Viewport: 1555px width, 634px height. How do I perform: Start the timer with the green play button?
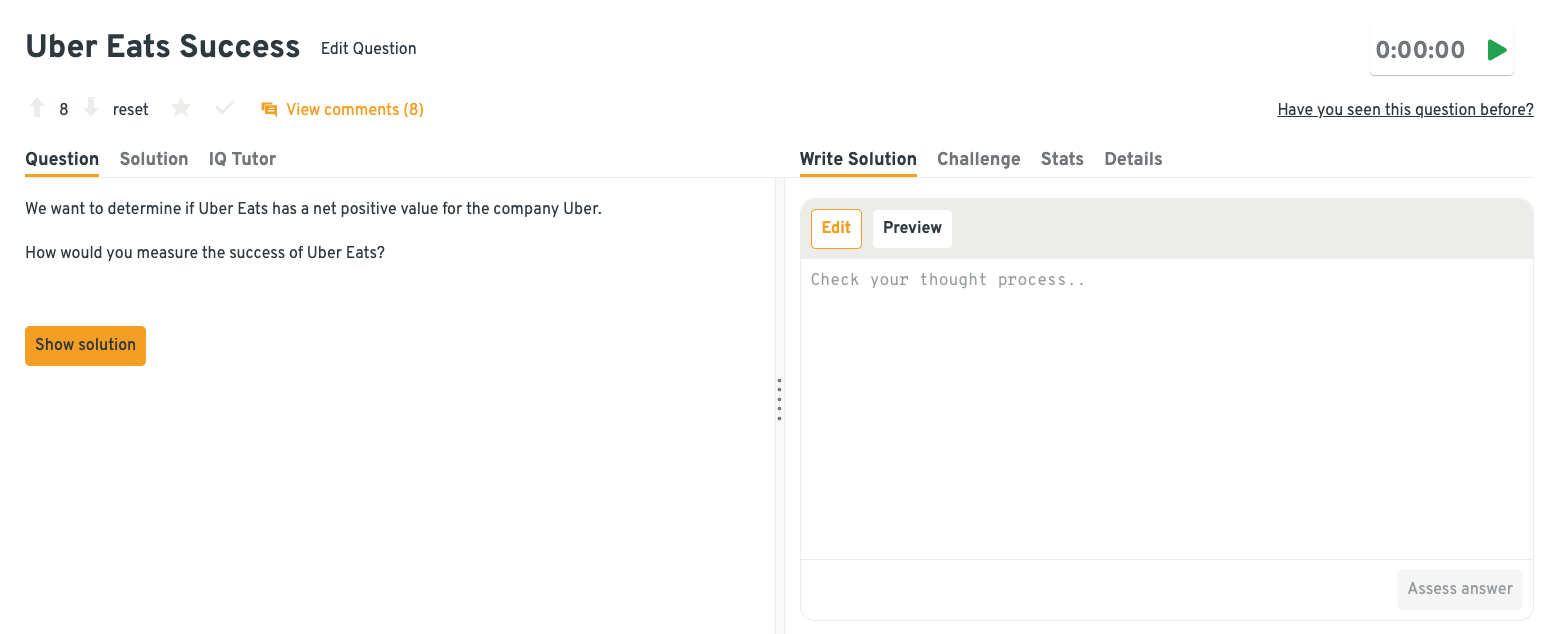[1496, 50]
